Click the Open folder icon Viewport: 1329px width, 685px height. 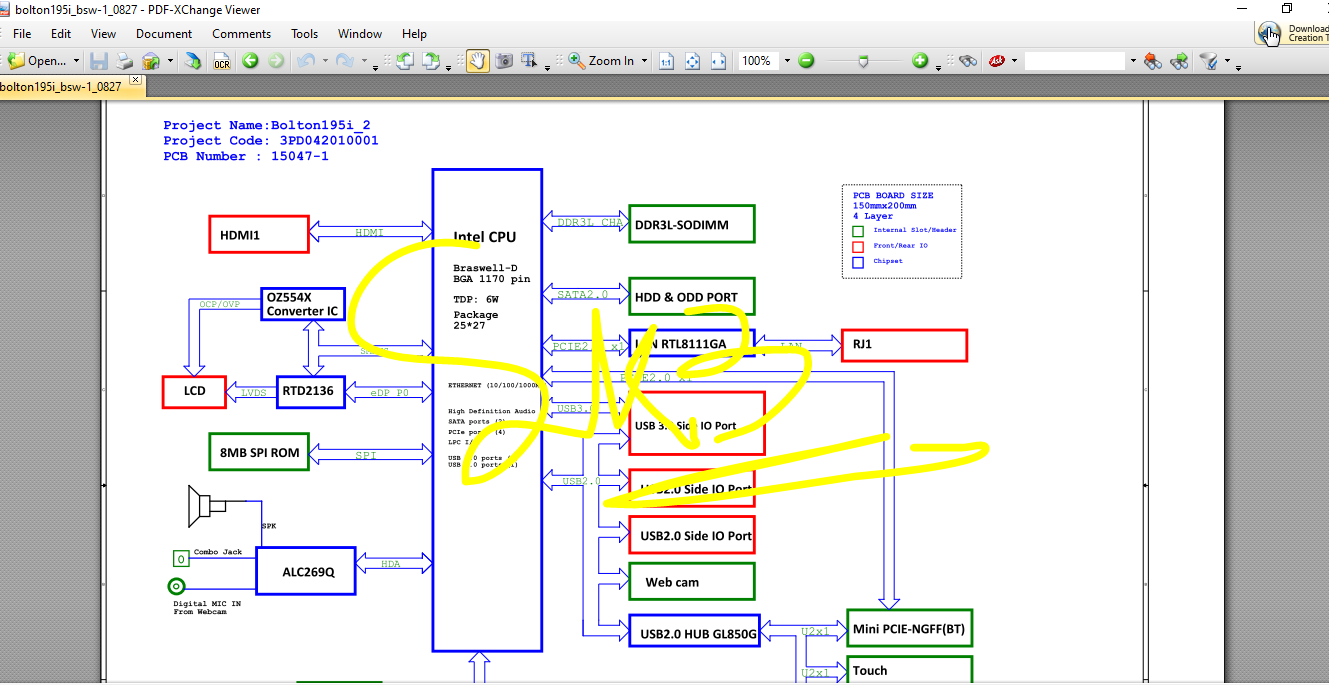pyautogui.click(x=17, y=61)
